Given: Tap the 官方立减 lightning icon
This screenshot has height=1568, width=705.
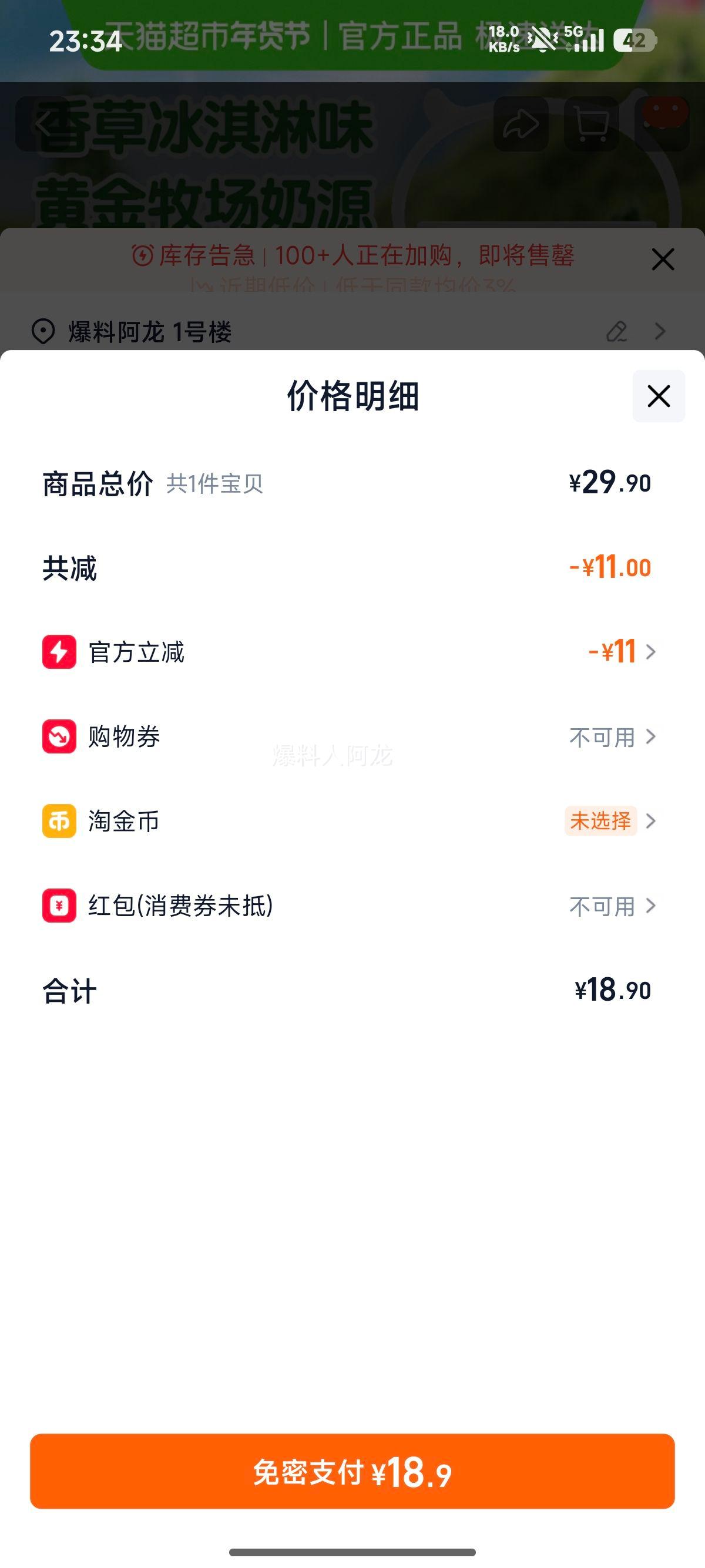Looking at the screenshot, I should pos(59,652).
